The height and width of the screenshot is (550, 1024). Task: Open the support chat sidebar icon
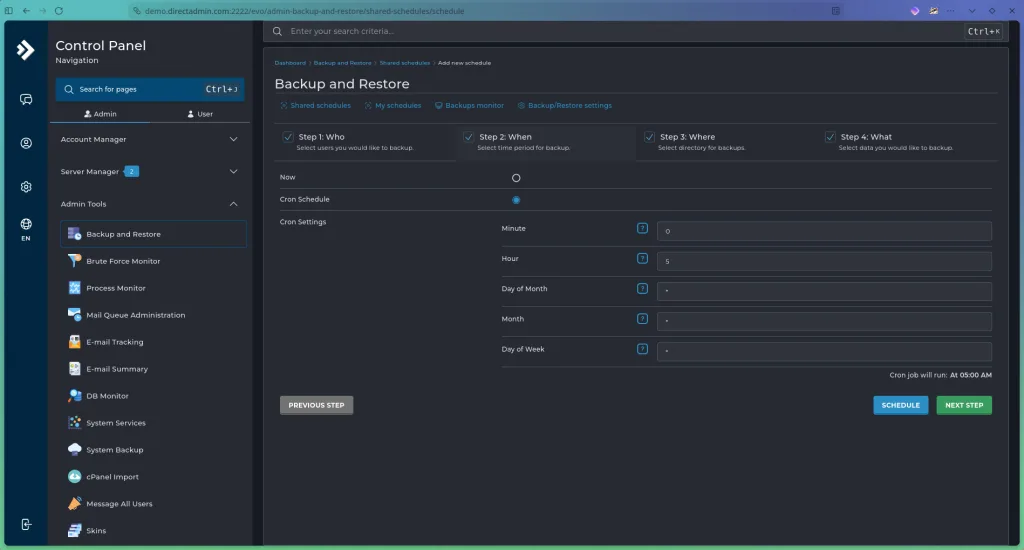pos(25,99)
